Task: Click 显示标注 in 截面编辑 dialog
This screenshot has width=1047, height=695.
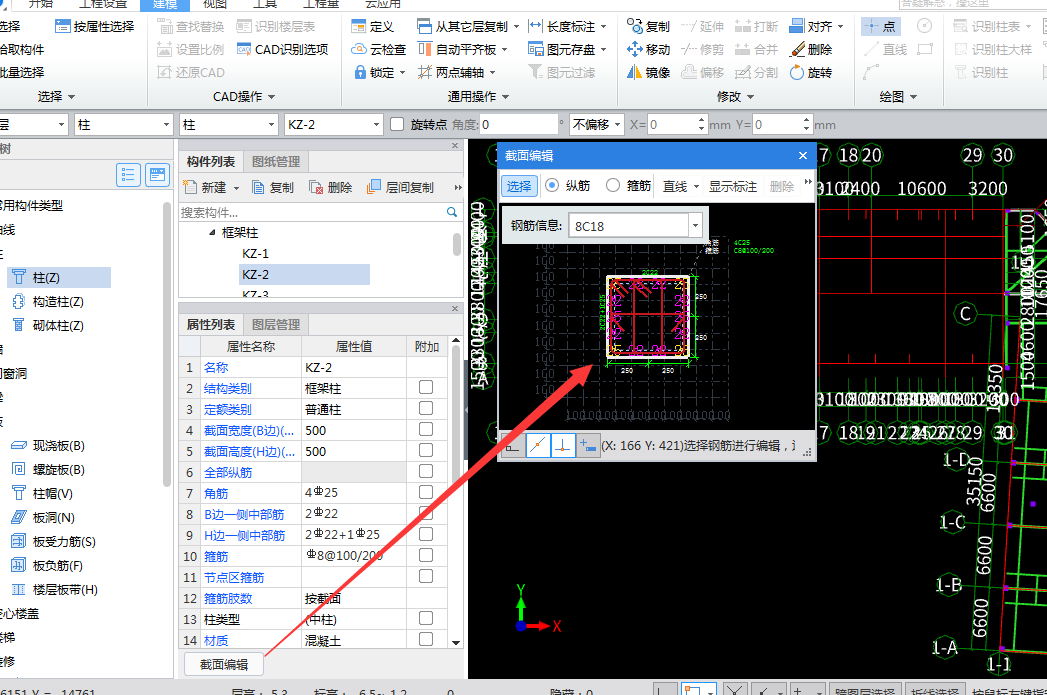Action: click(732, 186)
